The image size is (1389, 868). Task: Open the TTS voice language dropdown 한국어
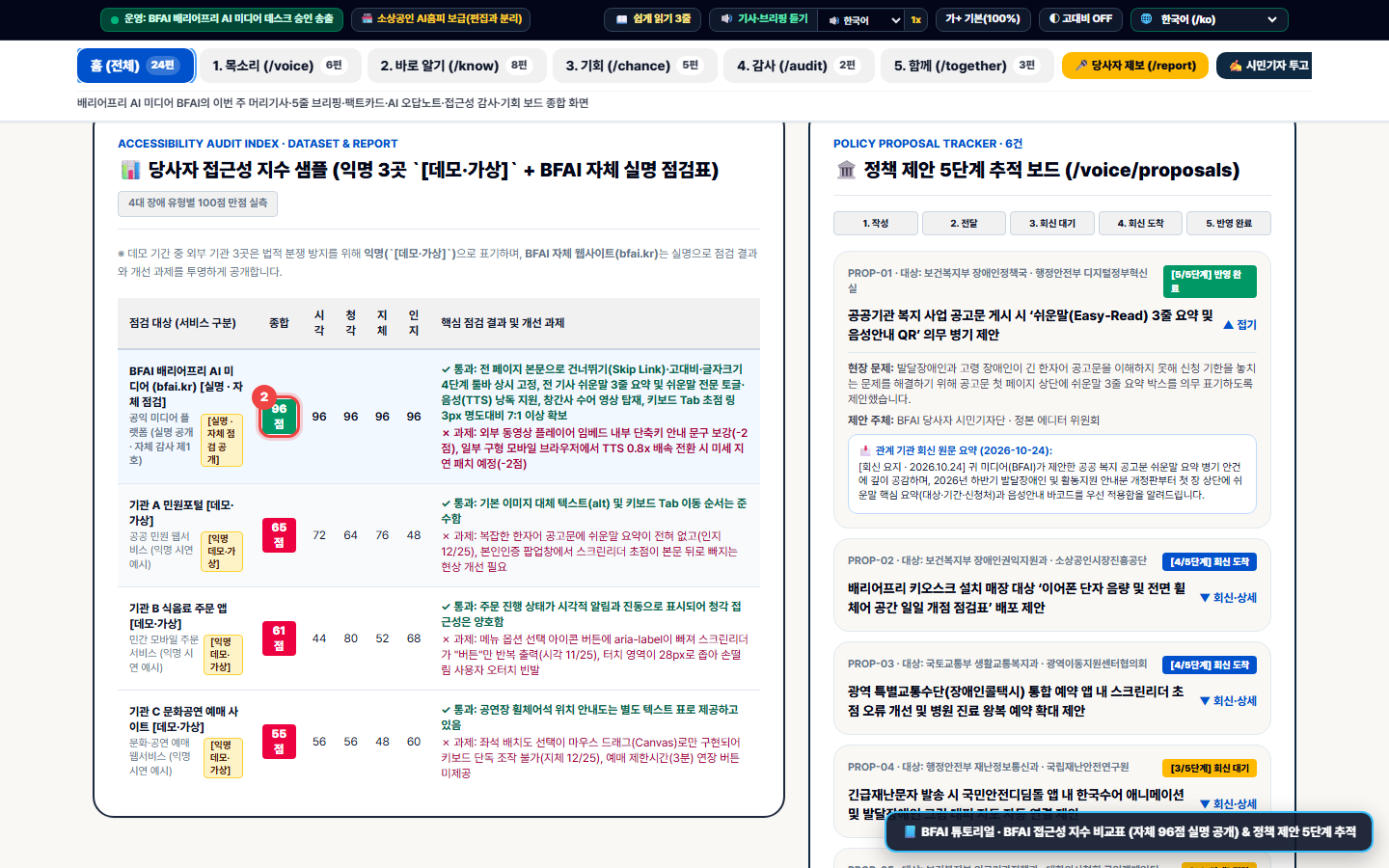tap(864, 20)
